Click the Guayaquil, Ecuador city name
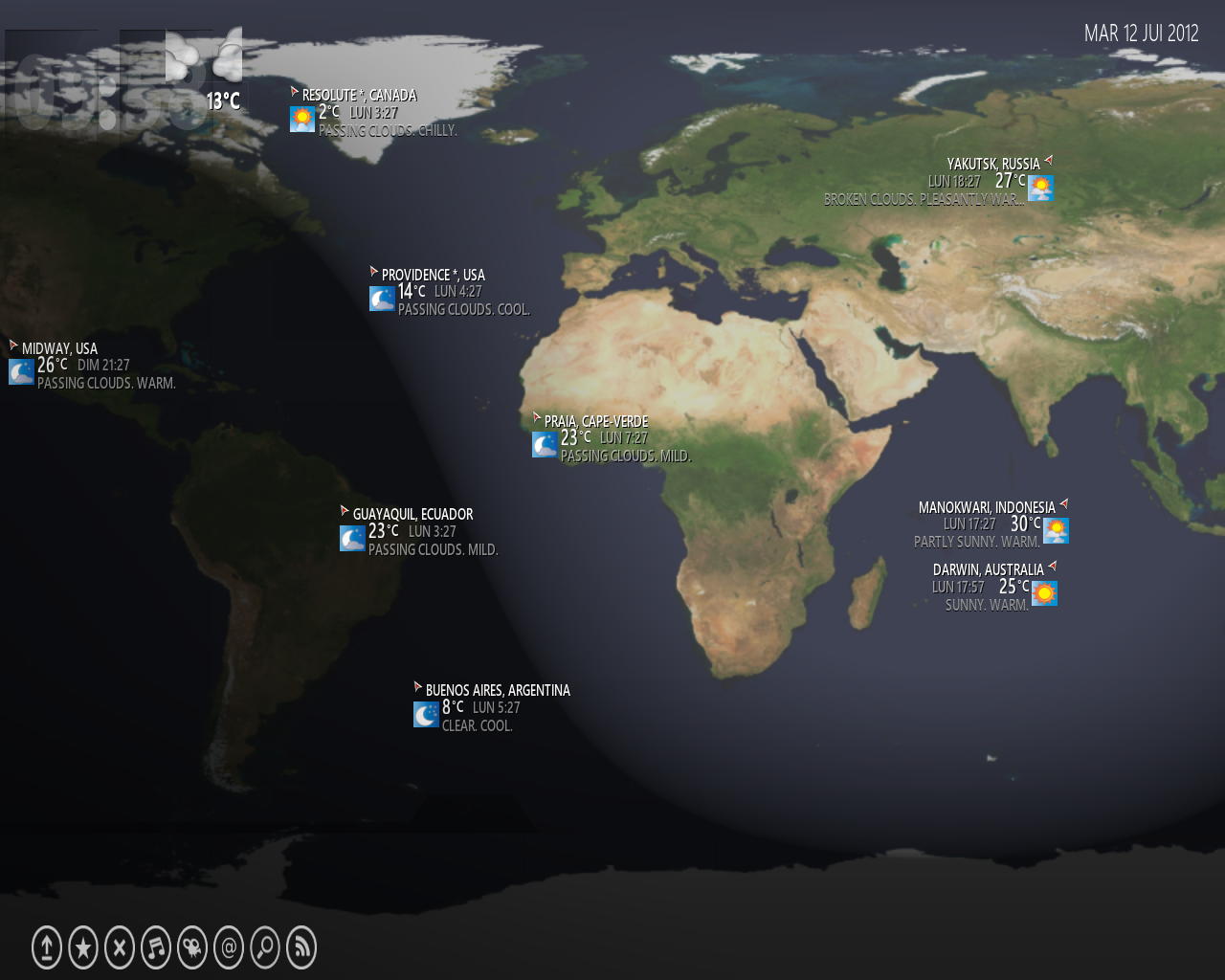The width and height of the screenshot is (1225, 980). pos(412,514)
